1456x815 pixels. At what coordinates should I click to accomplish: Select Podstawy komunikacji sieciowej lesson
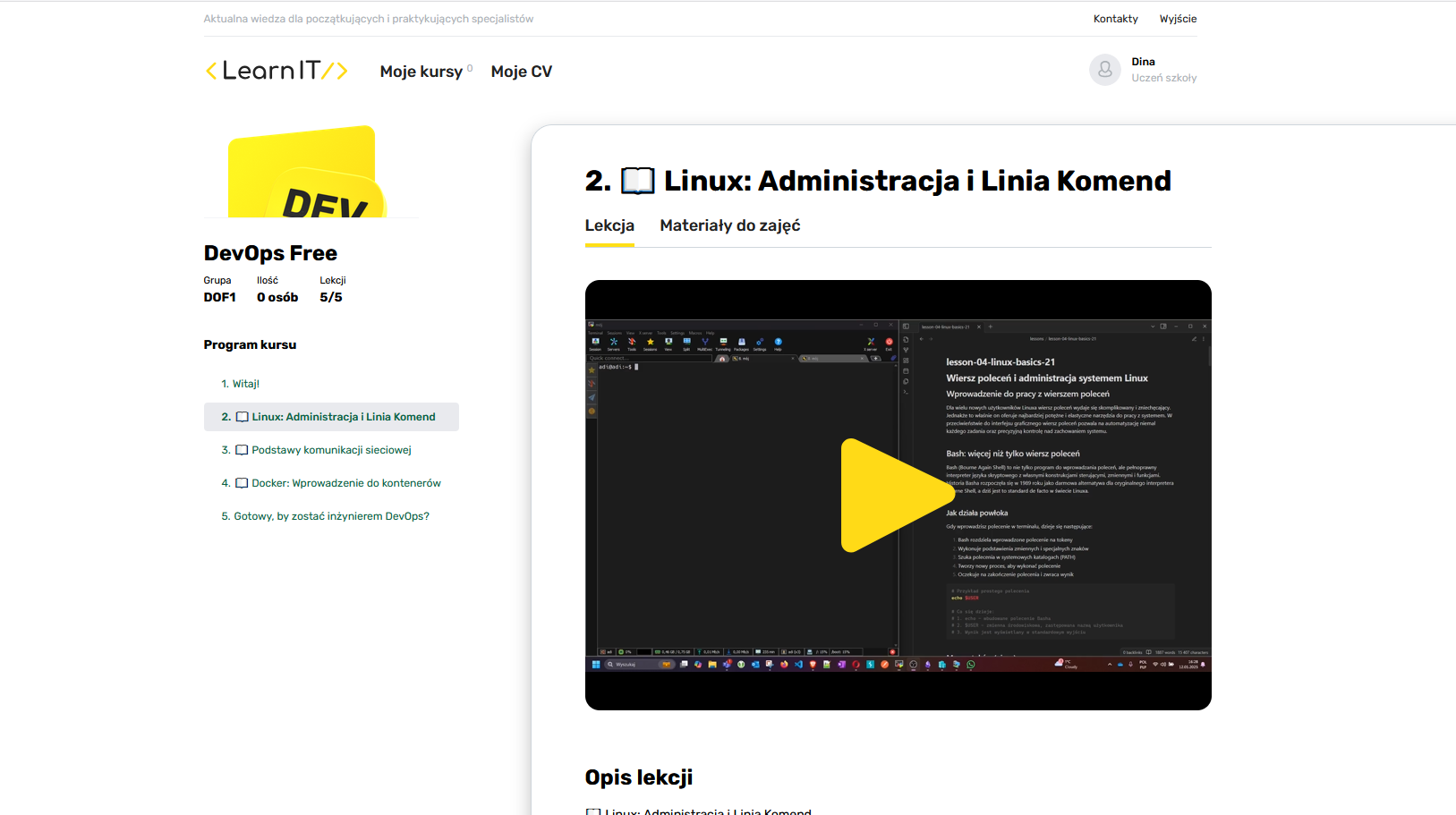click(331, 450)
